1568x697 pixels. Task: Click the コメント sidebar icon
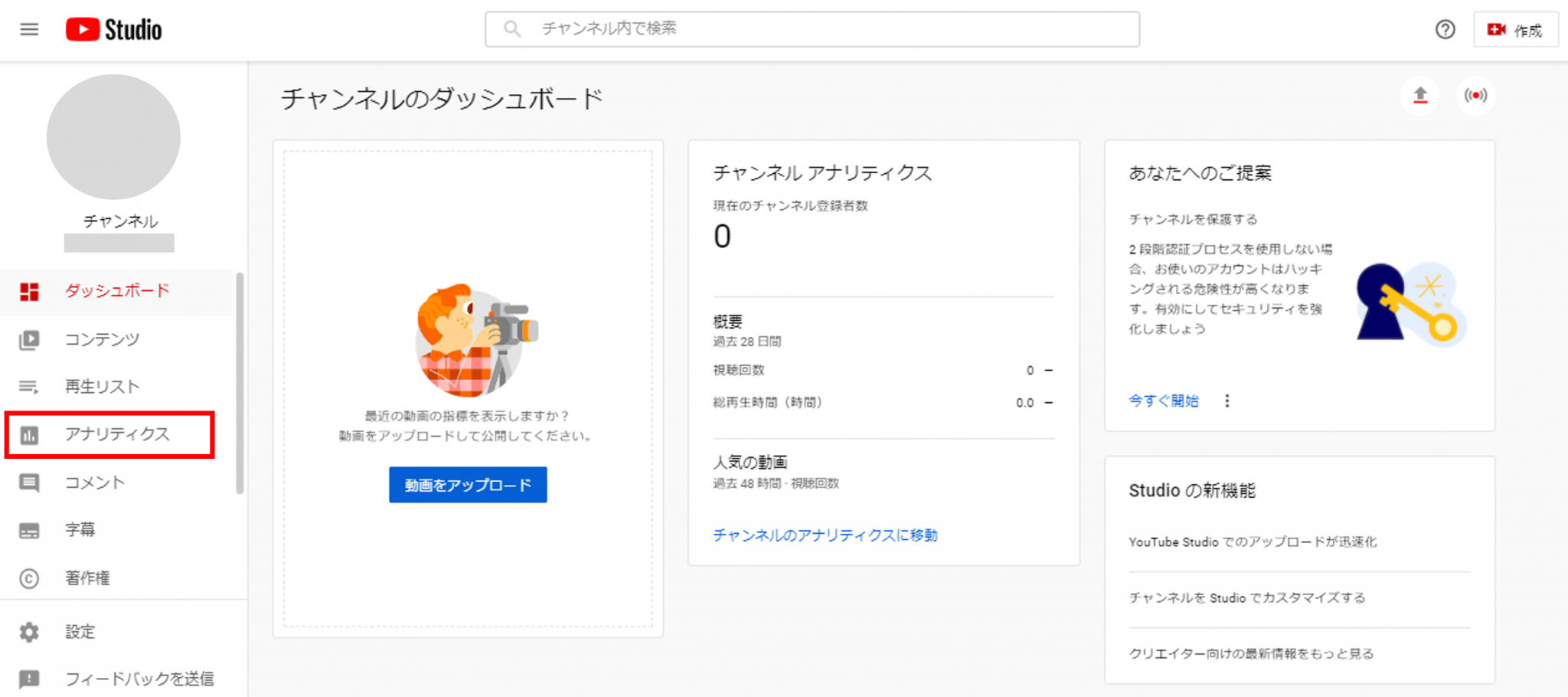[29, 483]
